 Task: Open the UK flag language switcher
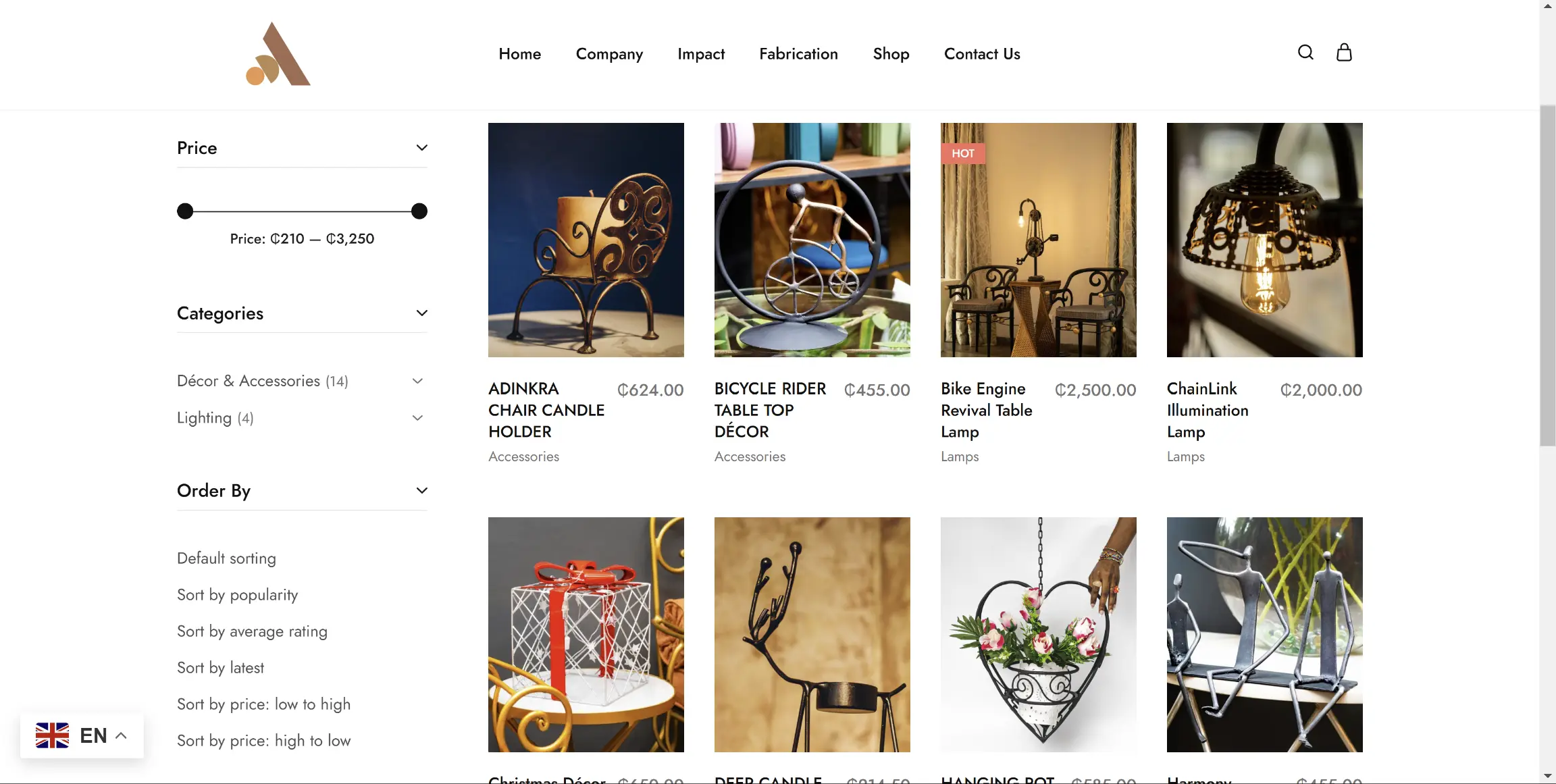tap(82, 735)
